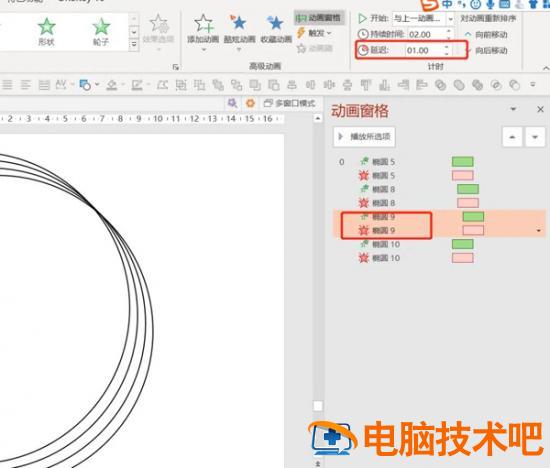Open the 触发 trigger dropdown
550x468 pixels.
pyautogui.click(x=315, y=33)
